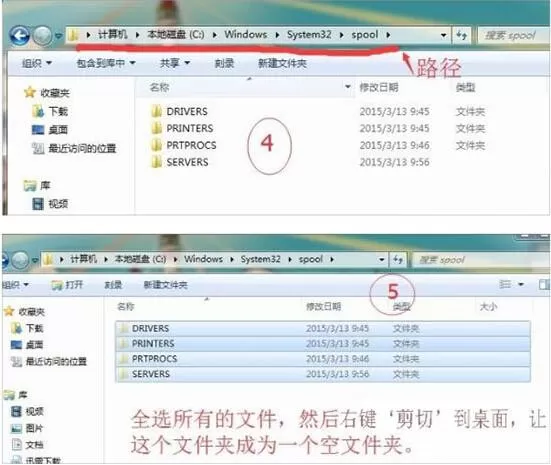This screenshot has height=465, width=551.
Task: Expand arrow after System32 in upper address bar
Action: 341,35
